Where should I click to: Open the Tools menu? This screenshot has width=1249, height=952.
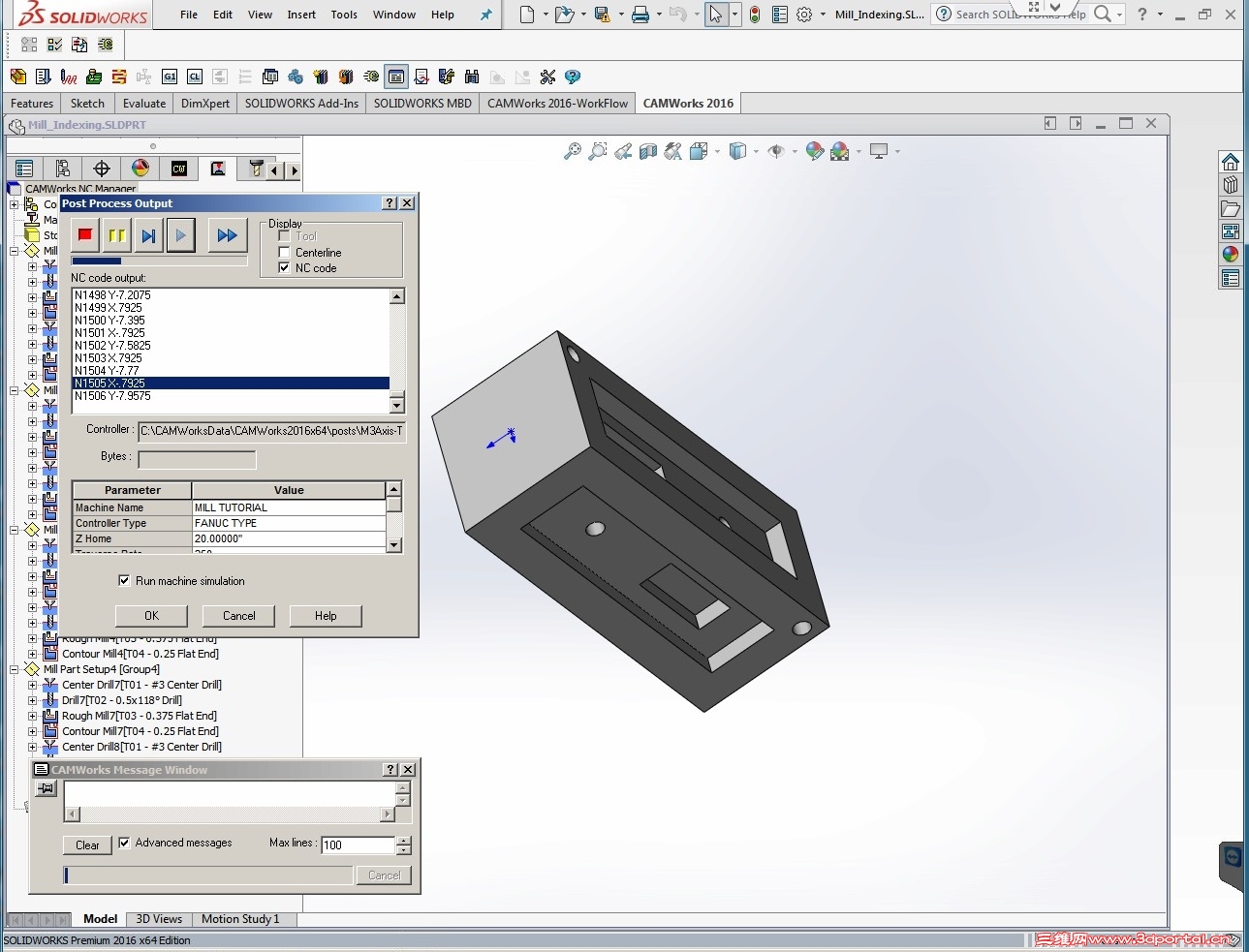[344, 15]
